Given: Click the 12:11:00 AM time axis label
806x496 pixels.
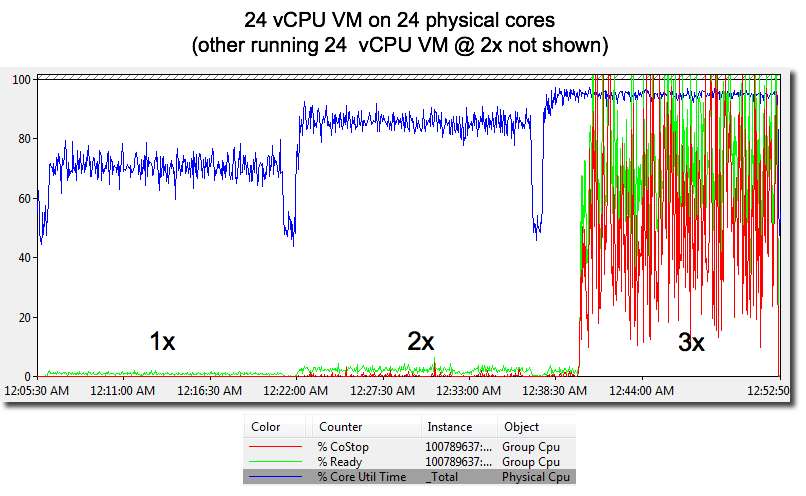Looking at the screenshot, I should (x=122, y=391).
